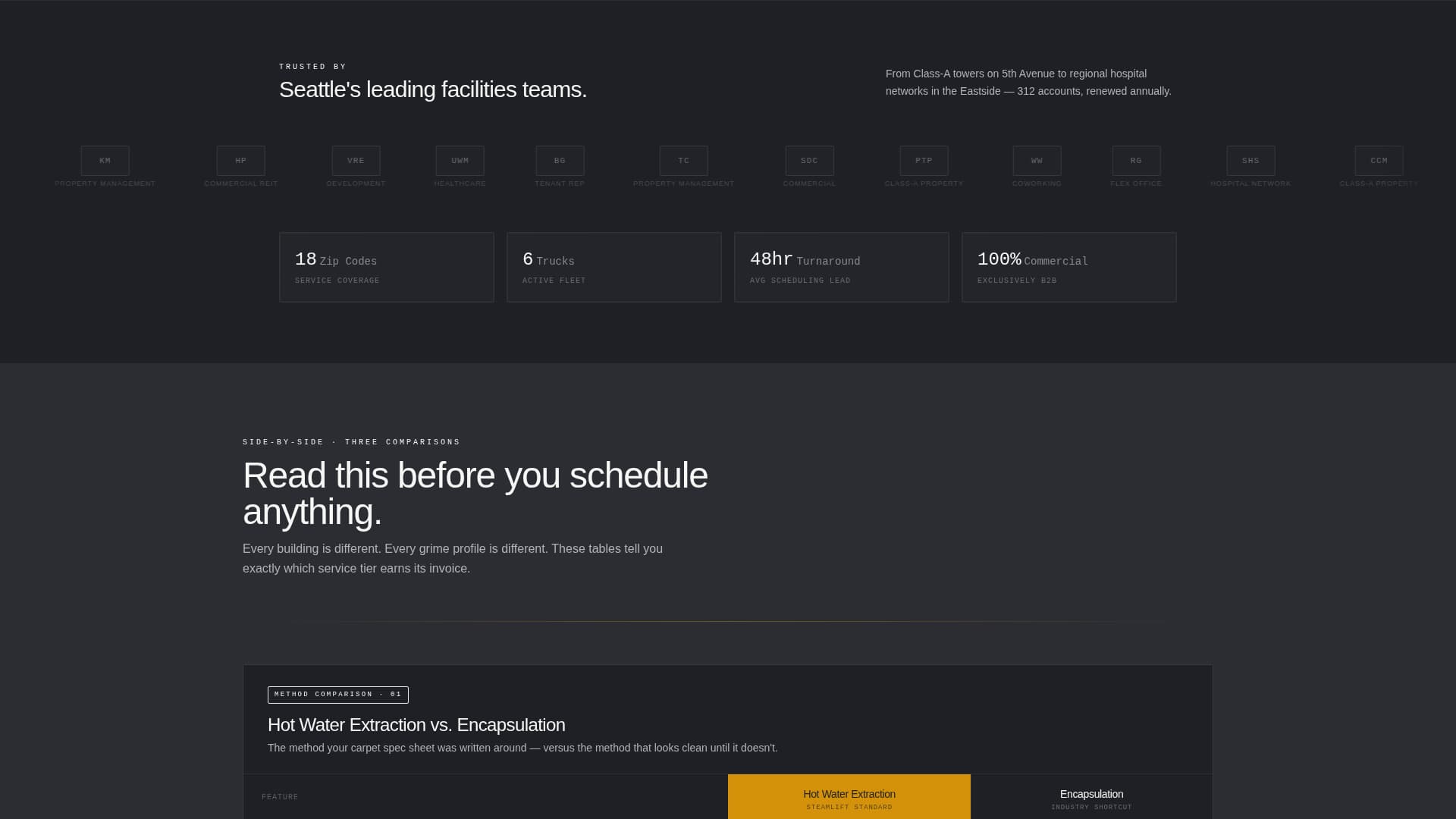Click the 'Development' label under VRE
The width and height of the screenshot is (1456, 819).
(356, 184)
